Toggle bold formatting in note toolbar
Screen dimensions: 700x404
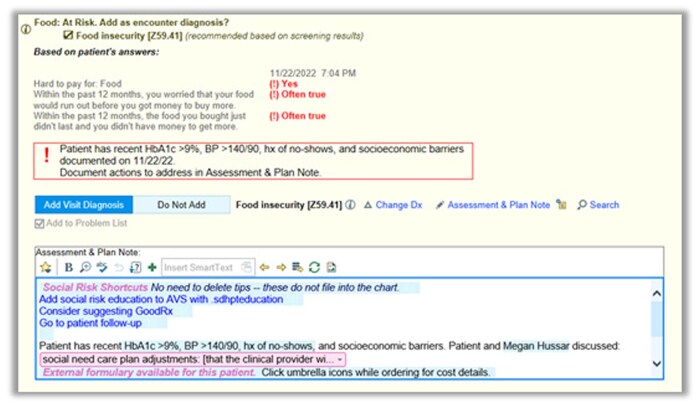pos(68,267)
